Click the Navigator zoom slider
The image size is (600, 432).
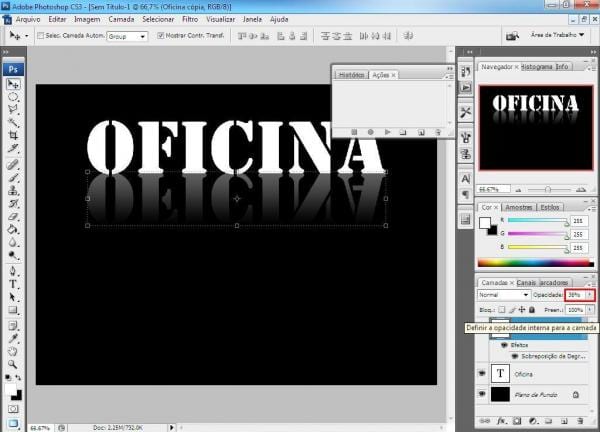pyautogui.click(x=548, y=189)
